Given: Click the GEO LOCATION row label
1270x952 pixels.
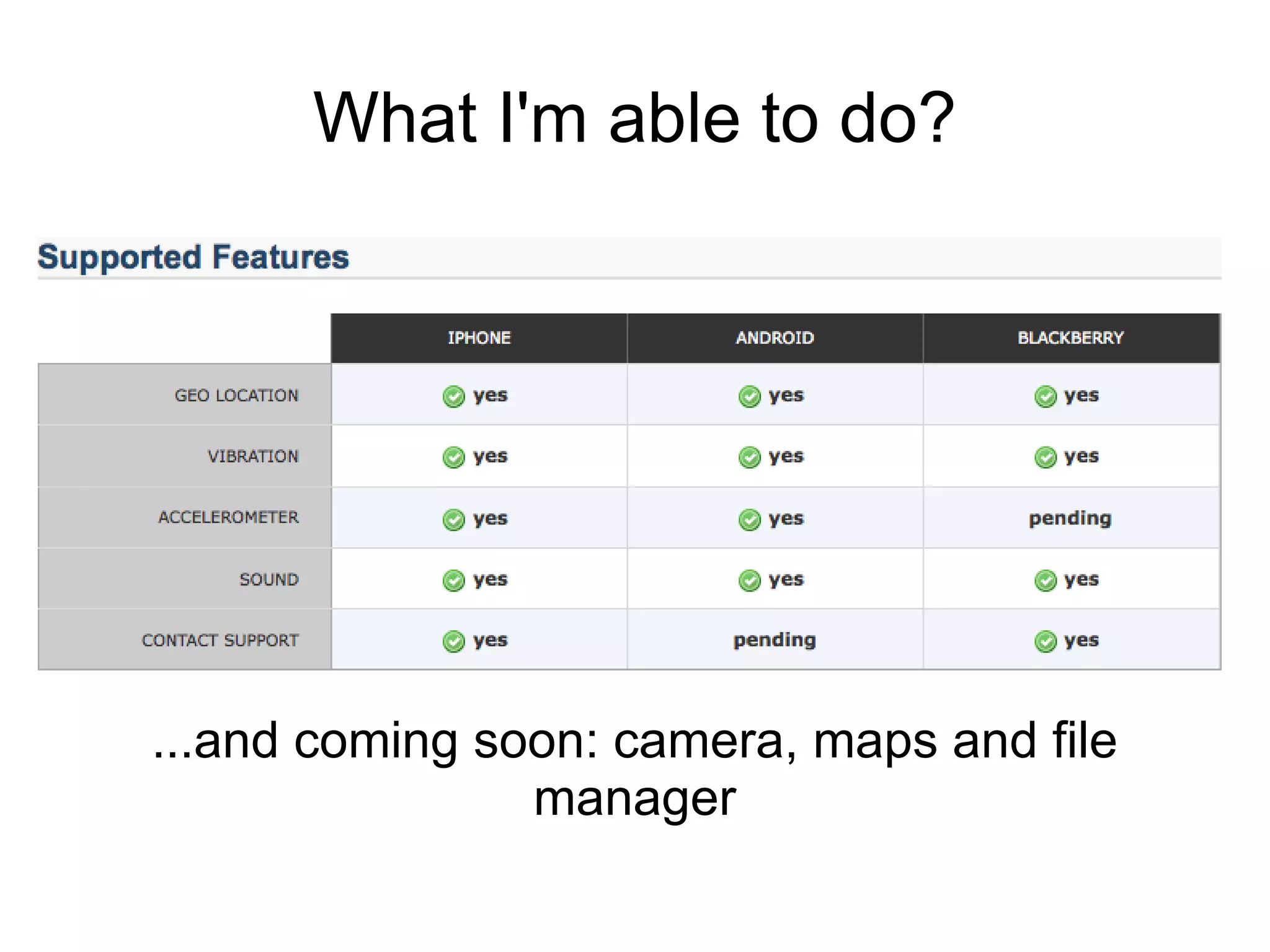Looking at the screenshot, I should pyautogui.click(x=236, y=395).
